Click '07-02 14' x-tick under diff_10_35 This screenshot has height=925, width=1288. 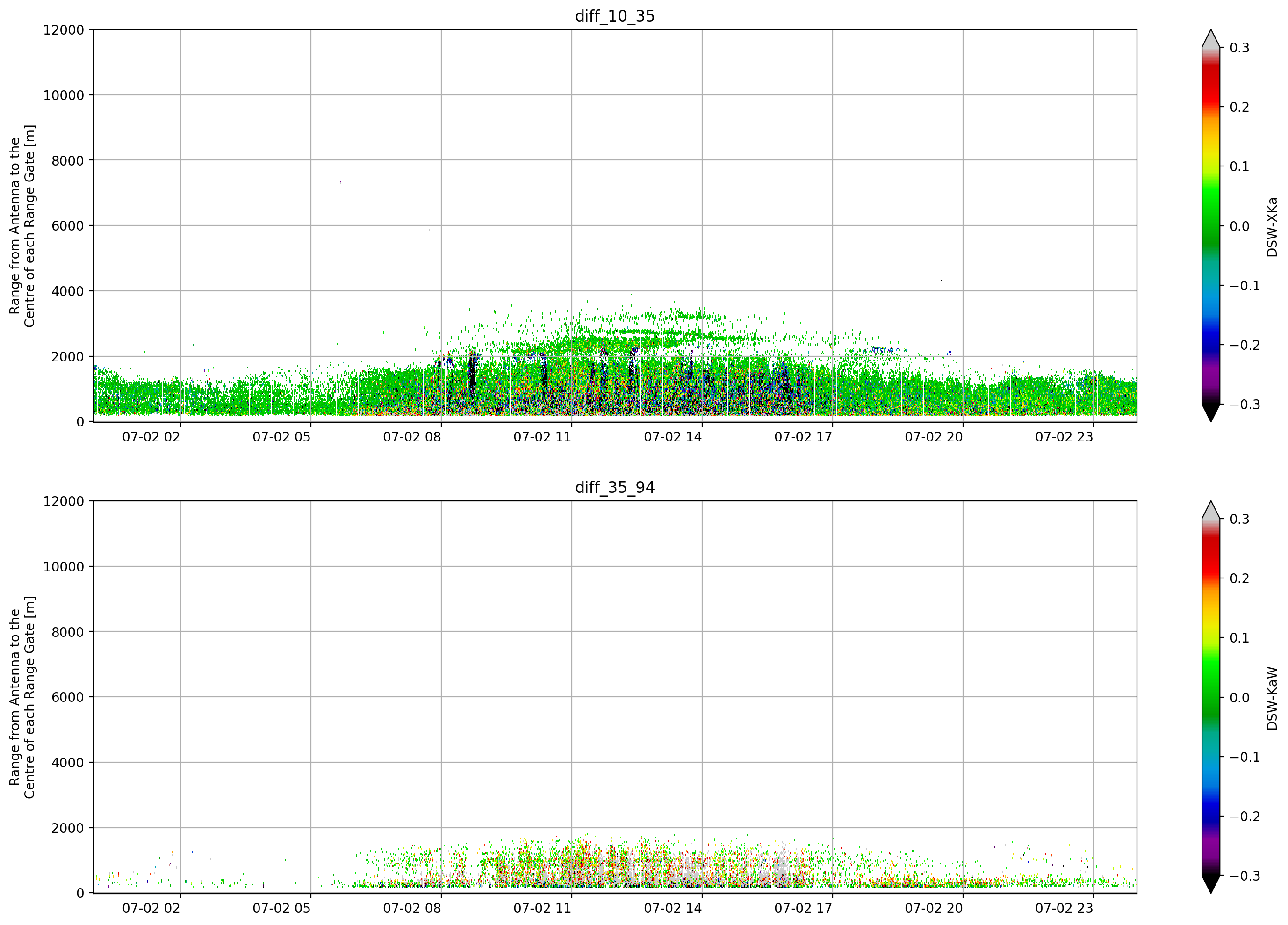[673, 437]
